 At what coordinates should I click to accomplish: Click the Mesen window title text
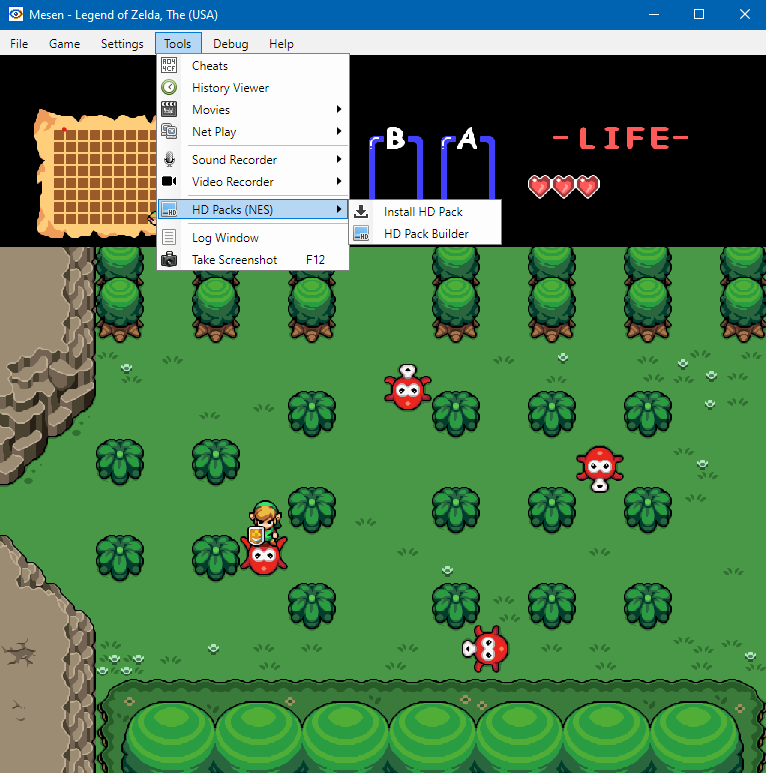click(123, 15)
